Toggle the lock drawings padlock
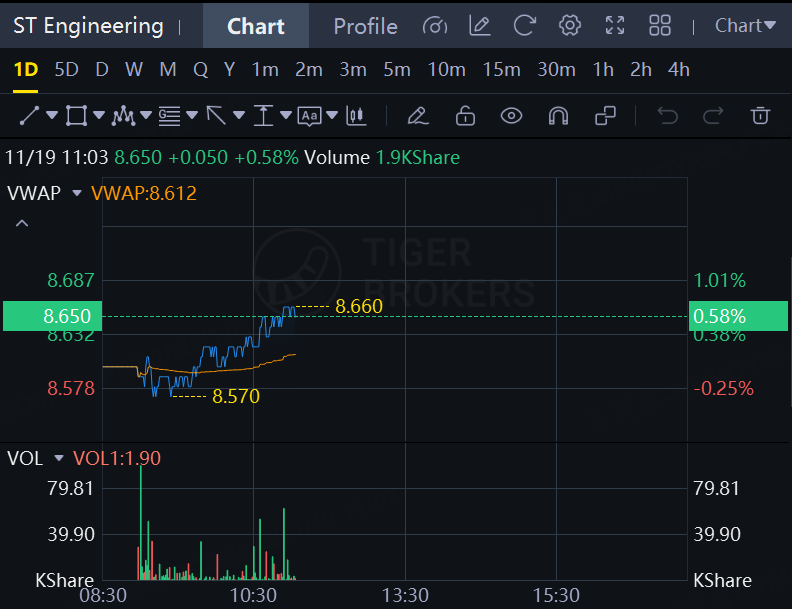 (465, 116)
